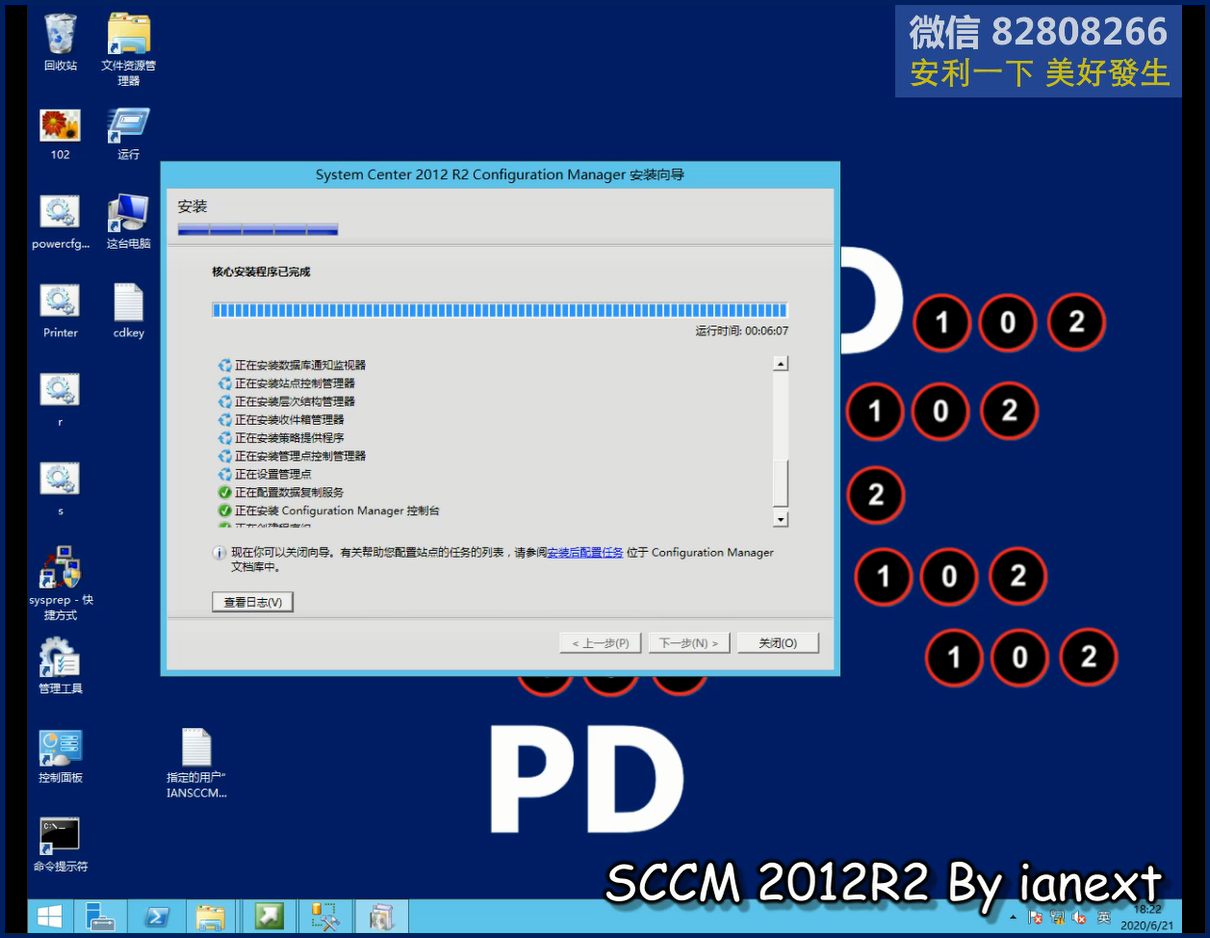1210x938 pixels.
Task: Open the Windows Start button
Action: point(49,916)
